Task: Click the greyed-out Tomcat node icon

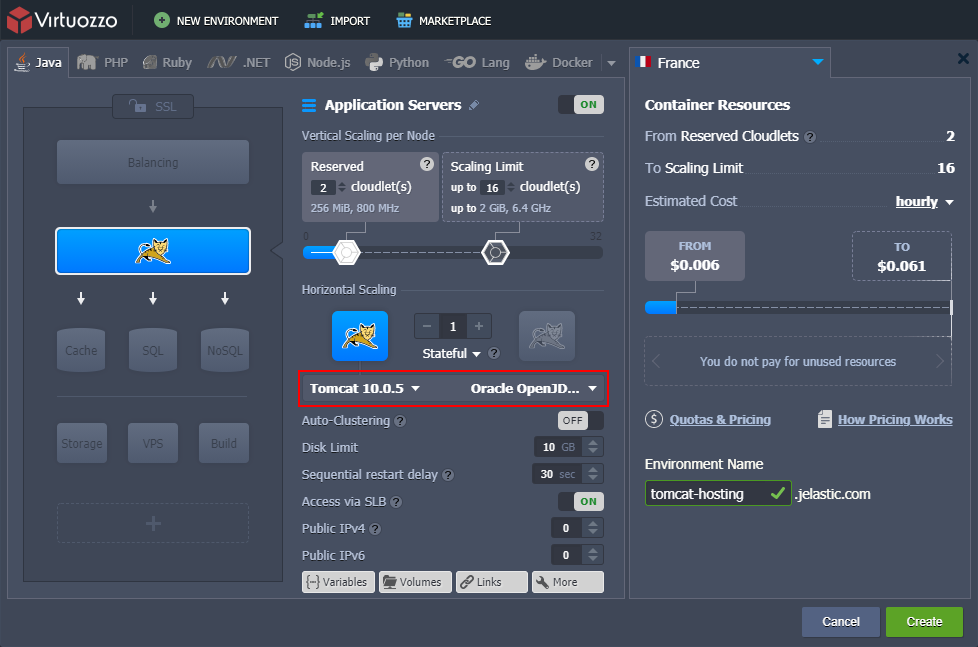Action: (x=547, y=336)
